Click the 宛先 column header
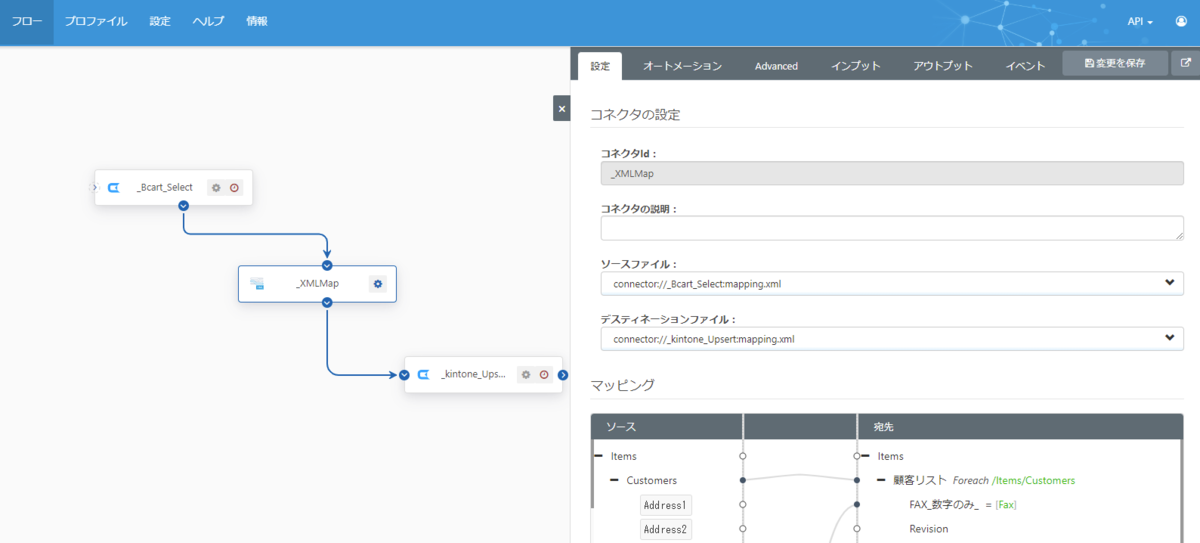Screen dimensions: 1200x543 click(x=1021, y=426)
